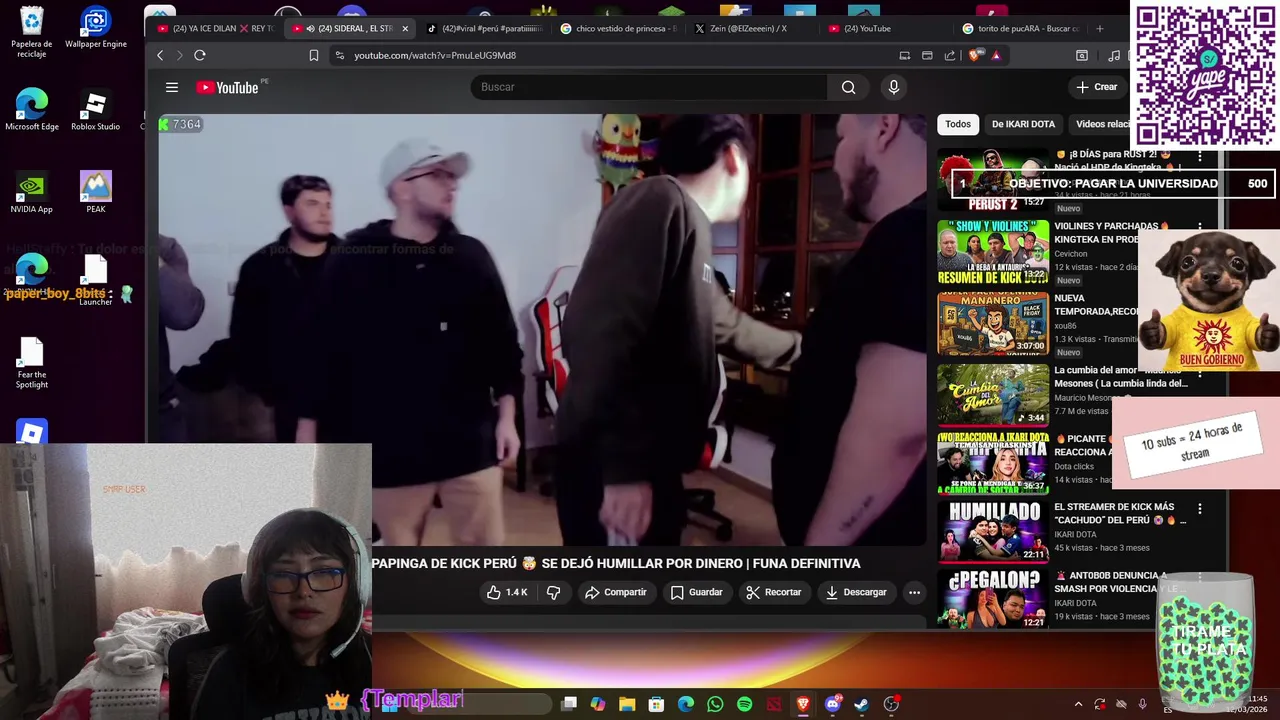This screenshot has width=1280, height=720.
Task: Show hidden system tray icons chevron
Action: [1078, 704]
